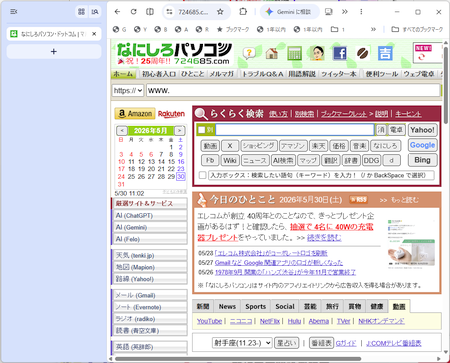Viewport: 450px width, 363px height.
Task: Search with the Google button
Action: click(x=422, y=145)
